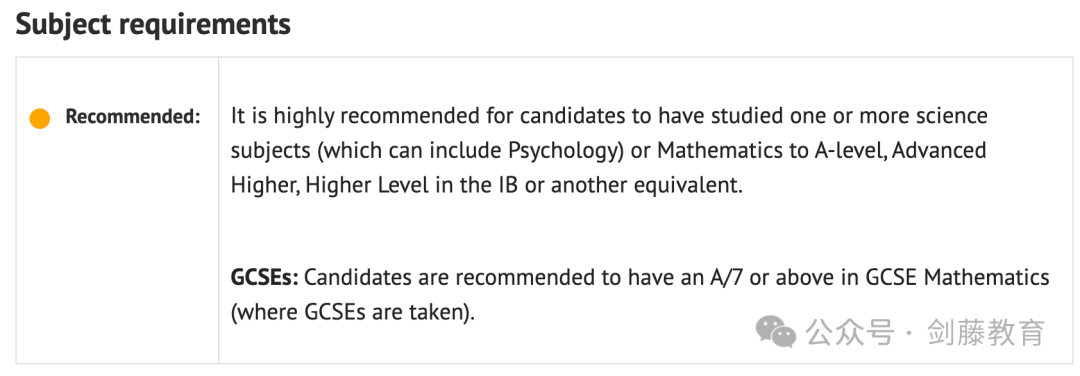This screenshot has height=376, width=1080.
Task: Click the 剑藤教育 watermark text
Action: (x=986, y=333)
